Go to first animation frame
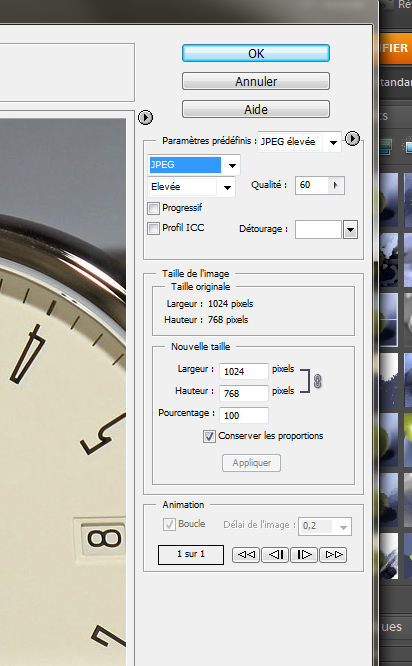The height and width of the screenshot is (666, 412). tap(246, 555)
